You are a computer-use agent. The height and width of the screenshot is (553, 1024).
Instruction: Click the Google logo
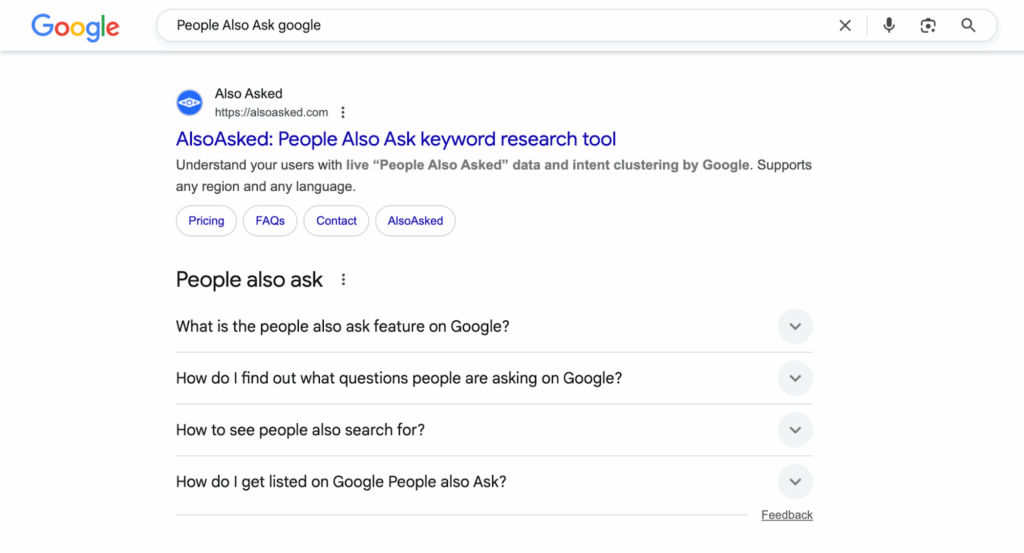point(75,26)
